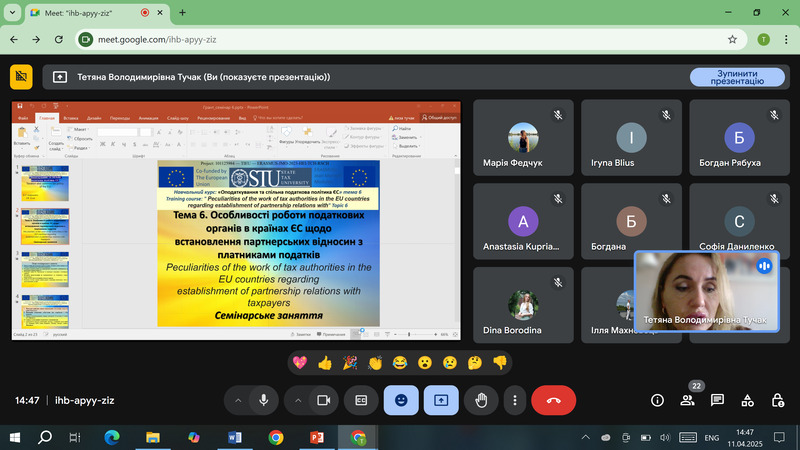Send the clapping hands reaction
This screenshot has height=450, width=800.
pyautogui.click(x=375, y=363)
